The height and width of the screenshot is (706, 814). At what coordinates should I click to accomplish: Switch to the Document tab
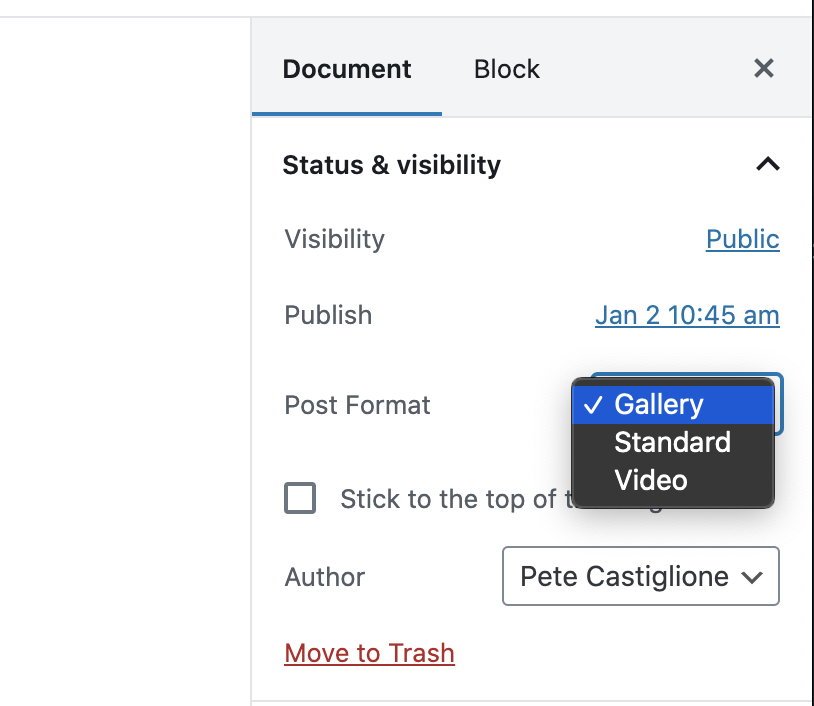pos(347,69)
